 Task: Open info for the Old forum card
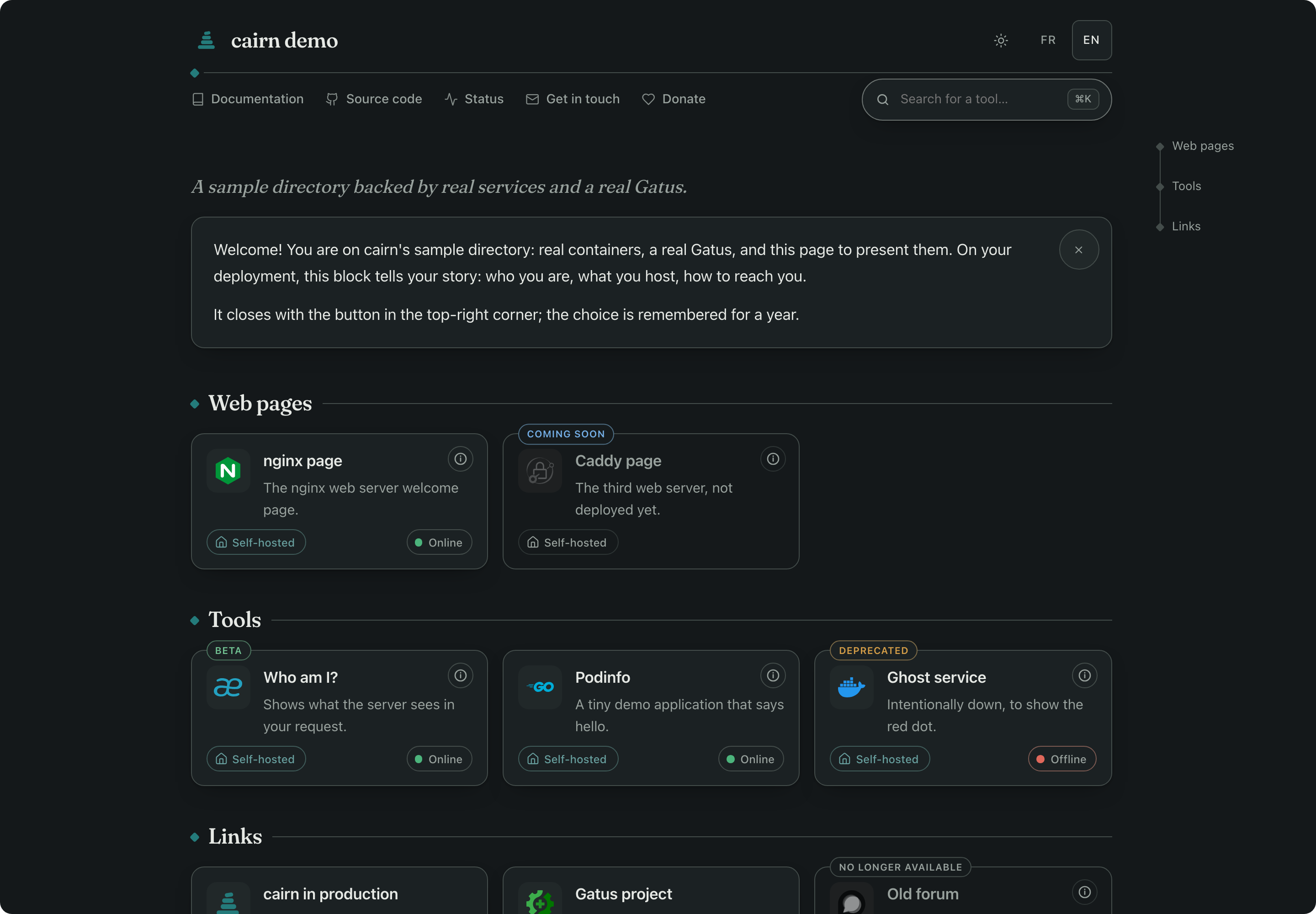1084,892
